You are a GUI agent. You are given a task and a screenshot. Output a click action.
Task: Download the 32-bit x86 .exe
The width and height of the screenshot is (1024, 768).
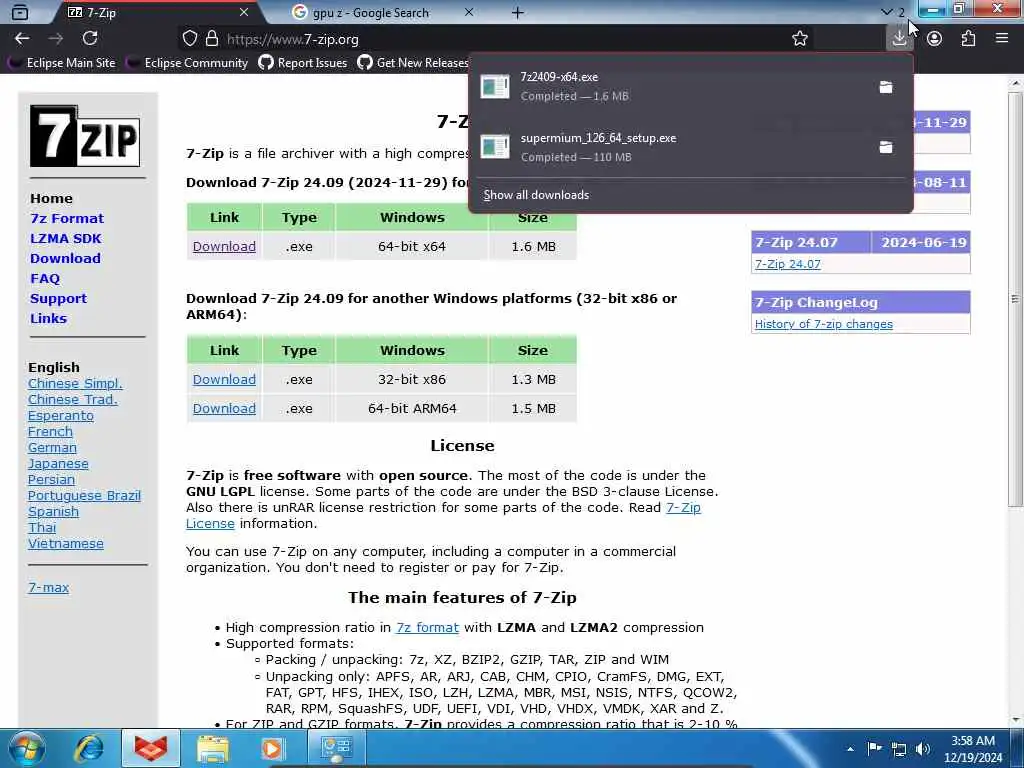pos(224,379)
